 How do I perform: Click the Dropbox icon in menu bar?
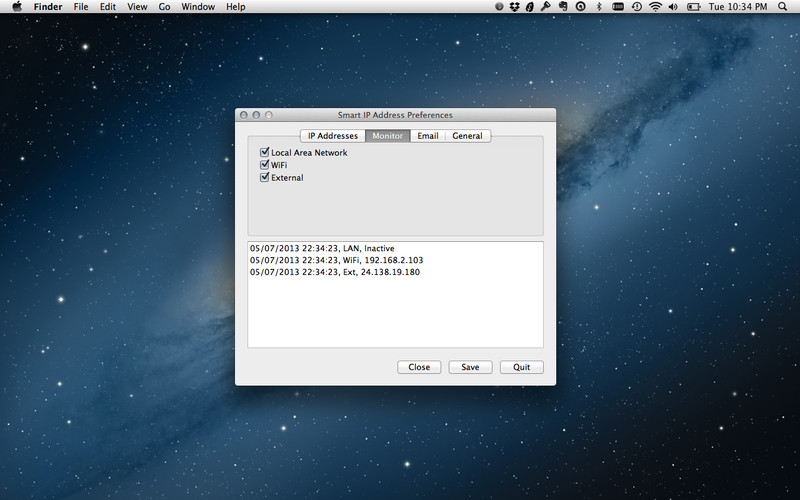coord(514,6)
